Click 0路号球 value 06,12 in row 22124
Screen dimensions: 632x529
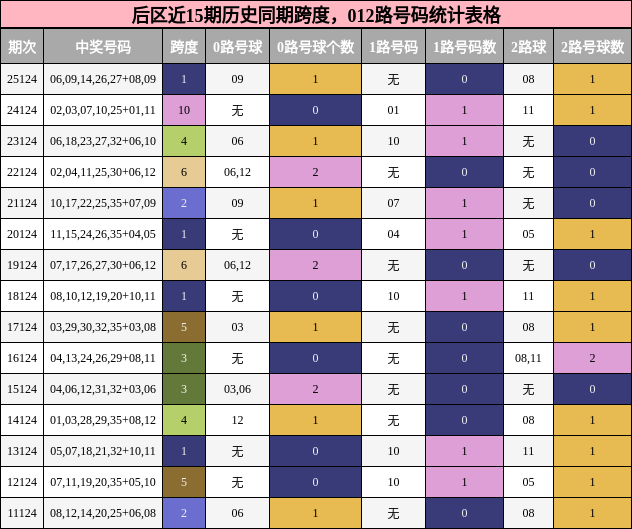(237, 172)
